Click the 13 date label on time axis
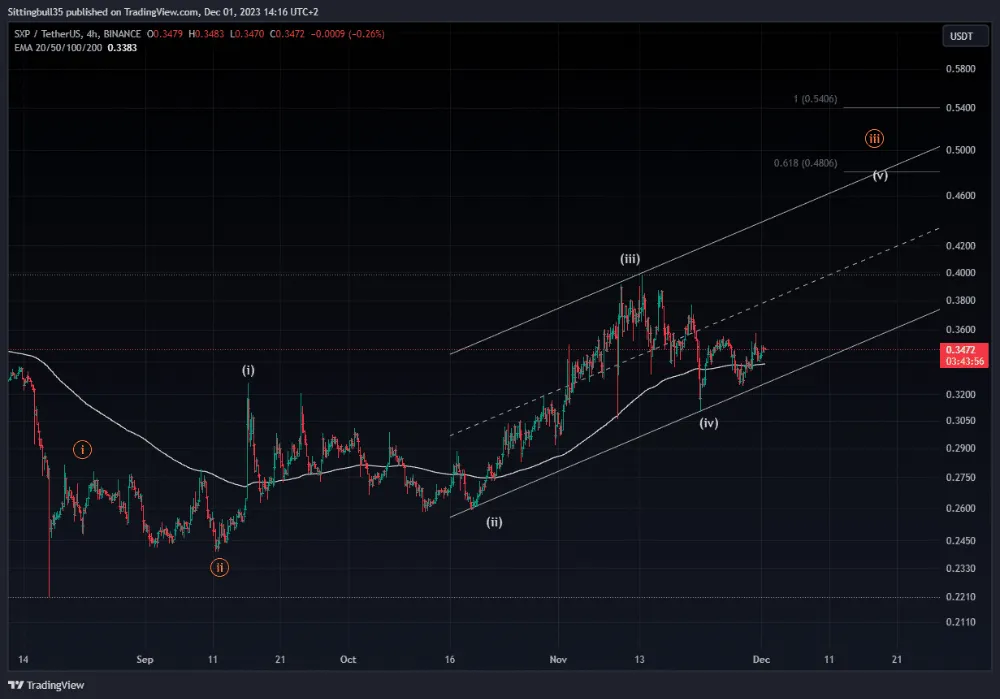The height and width of the screenshot is (699, 1000). [x=639, y=659]
